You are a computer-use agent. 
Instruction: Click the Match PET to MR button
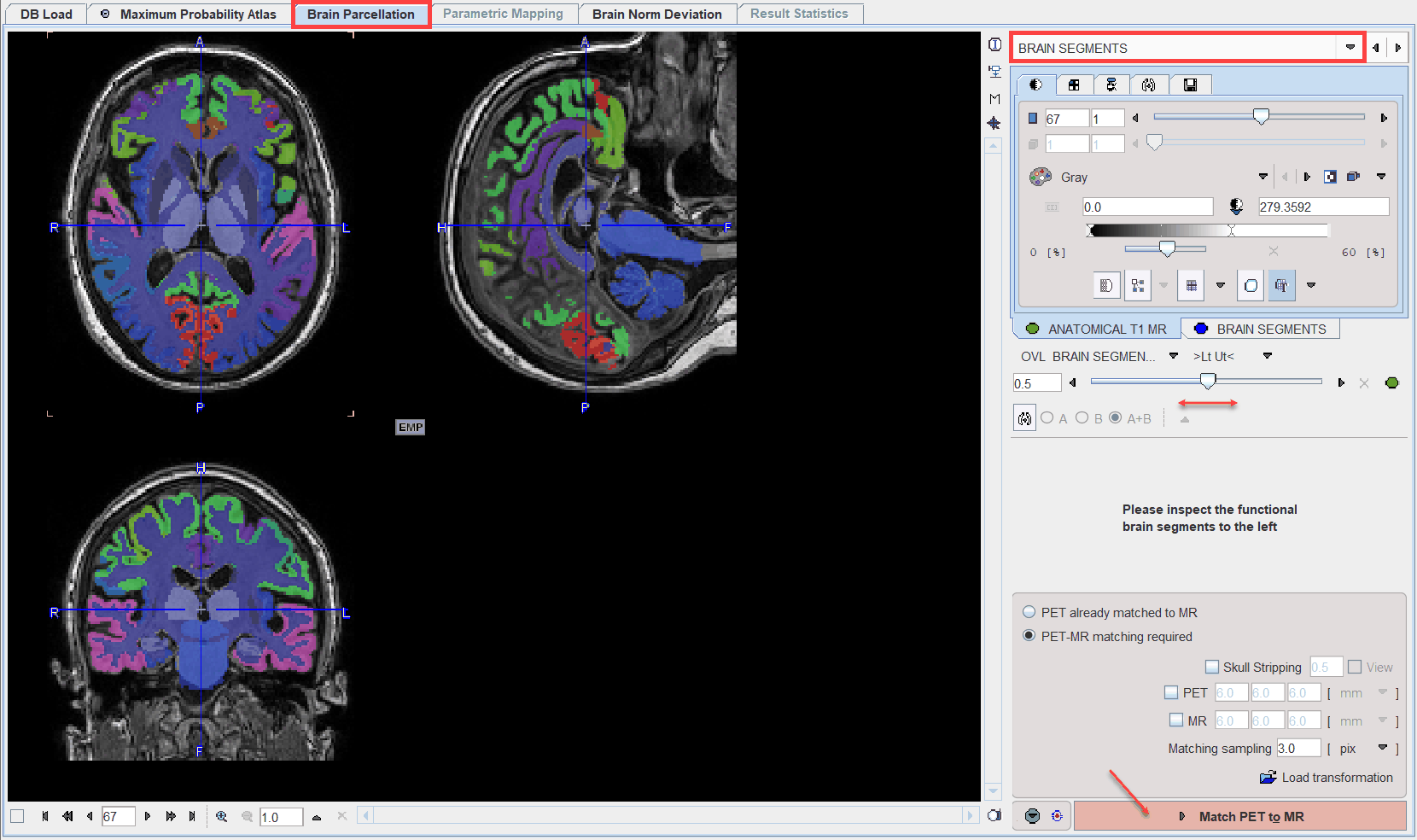[1240, 816]
